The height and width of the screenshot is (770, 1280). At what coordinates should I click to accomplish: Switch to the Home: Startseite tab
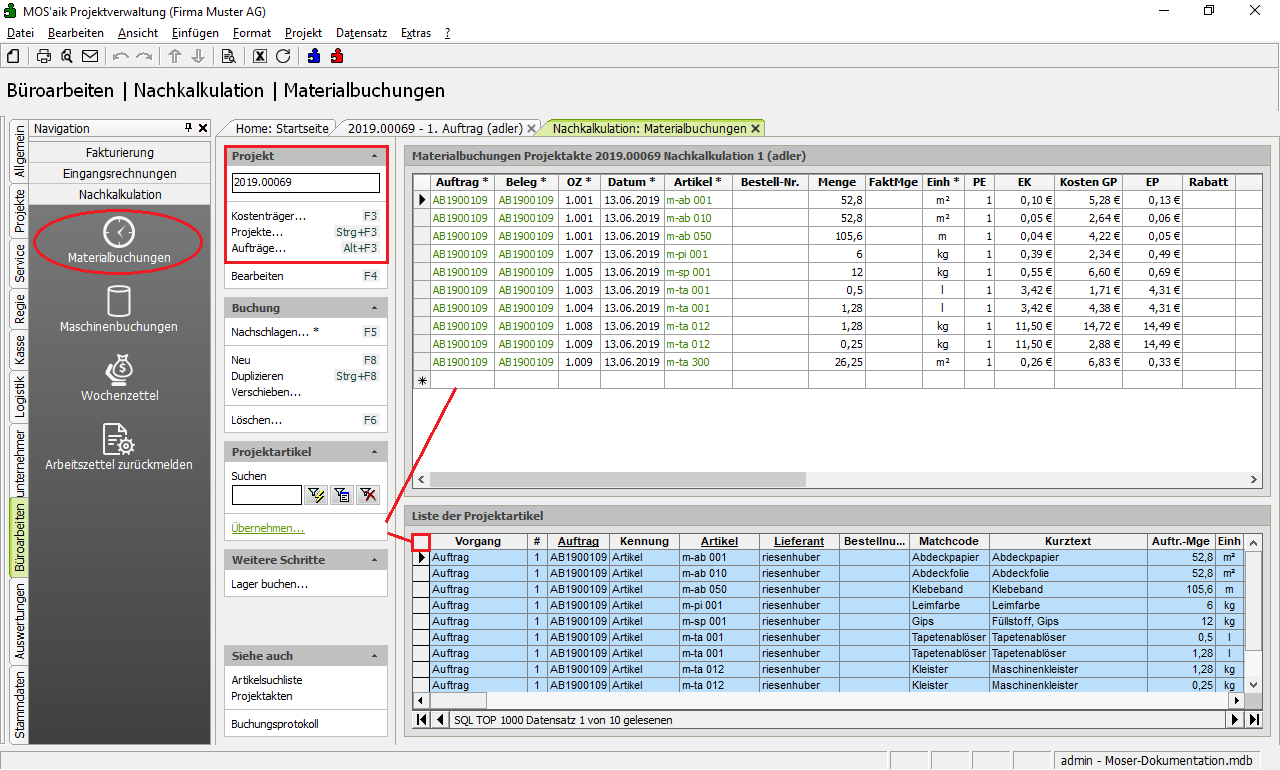pos(282,128)
